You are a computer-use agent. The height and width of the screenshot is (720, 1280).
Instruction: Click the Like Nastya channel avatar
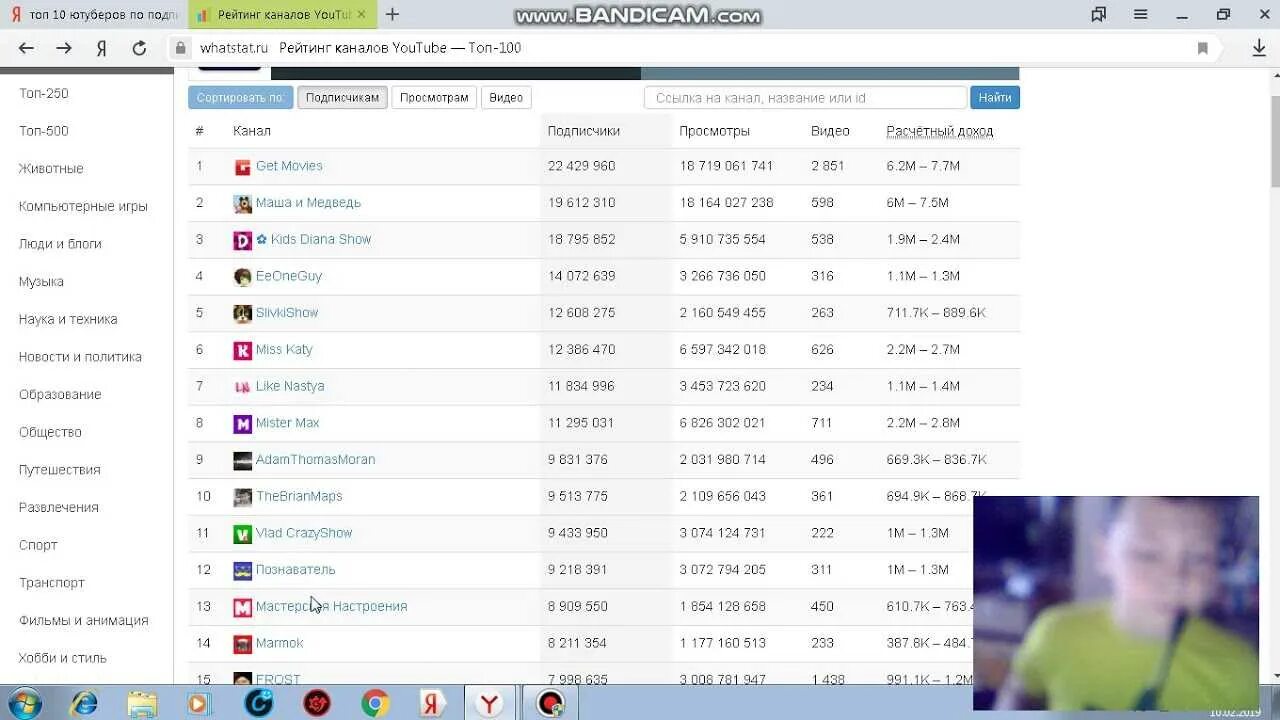(242, 387)
